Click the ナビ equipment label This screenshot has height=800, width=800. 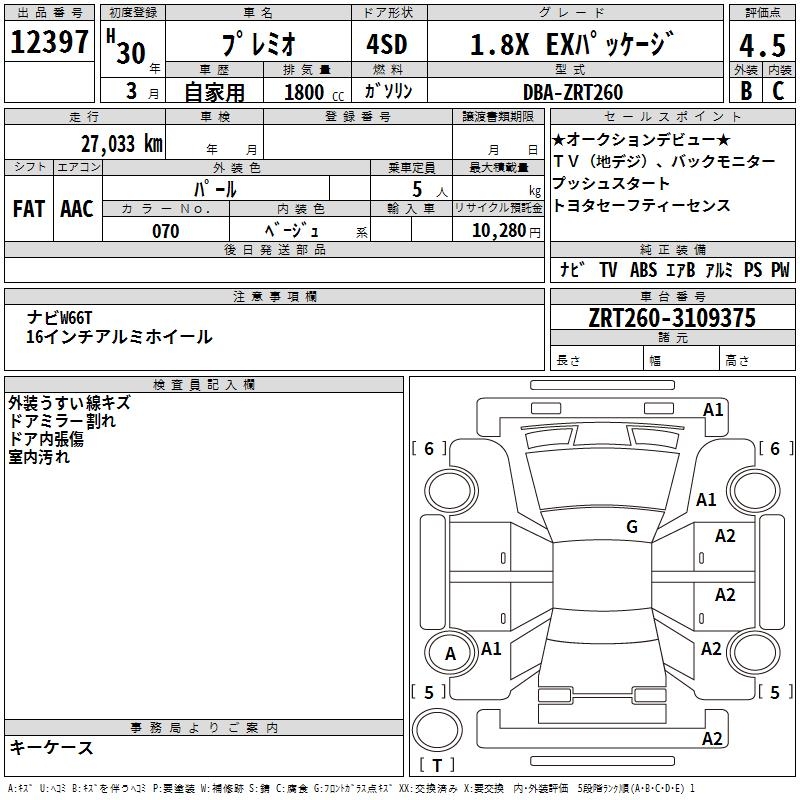(x=571, y=270)
